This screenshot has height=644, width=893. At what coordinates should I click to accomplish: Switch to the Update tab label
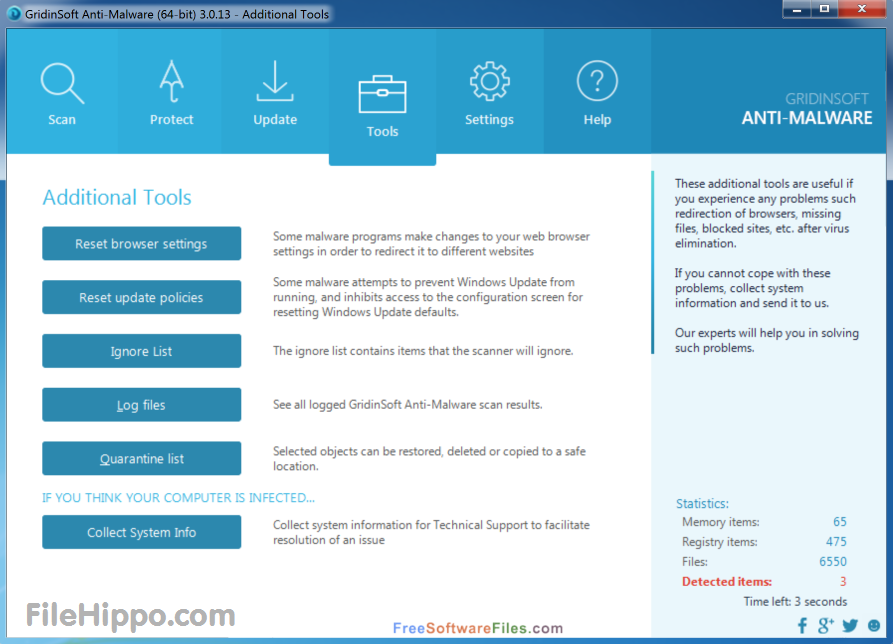275,120
